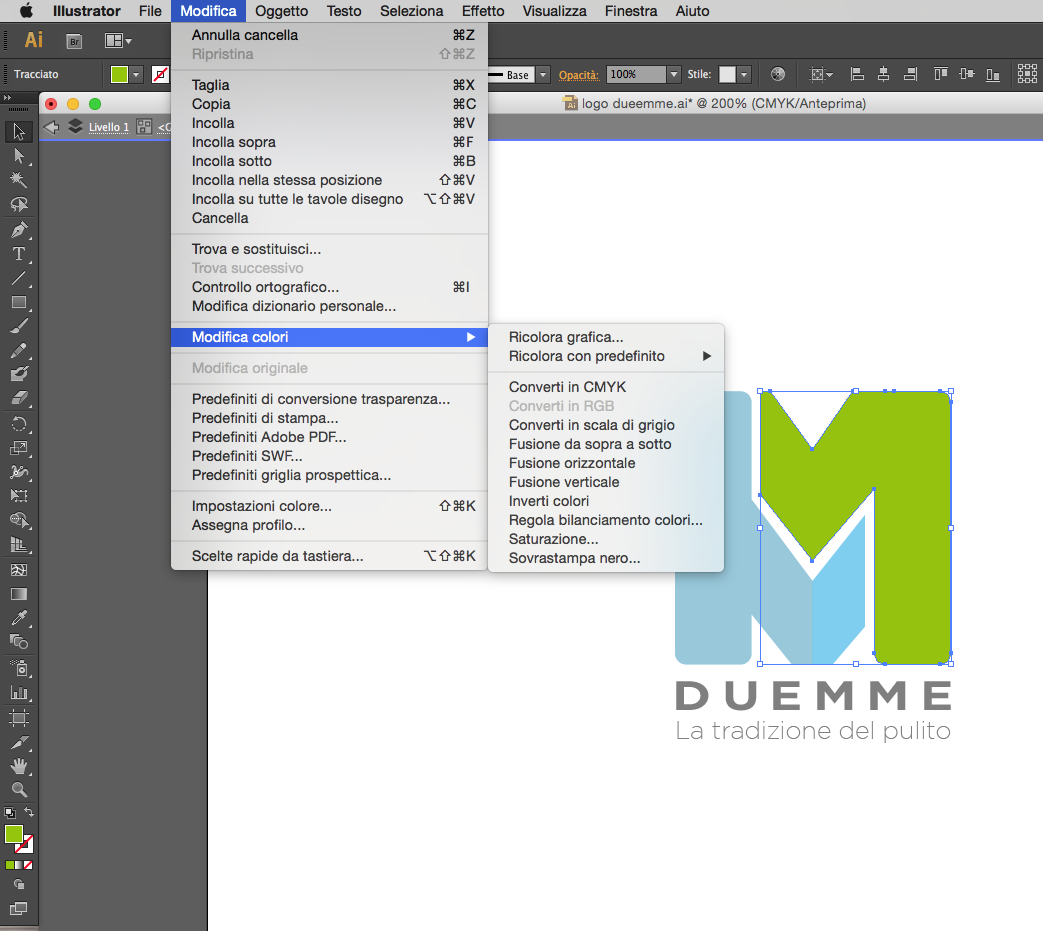Toggle the None paint mode button
This screenshot has height=931, width=1043.
(x=28, y=865)
